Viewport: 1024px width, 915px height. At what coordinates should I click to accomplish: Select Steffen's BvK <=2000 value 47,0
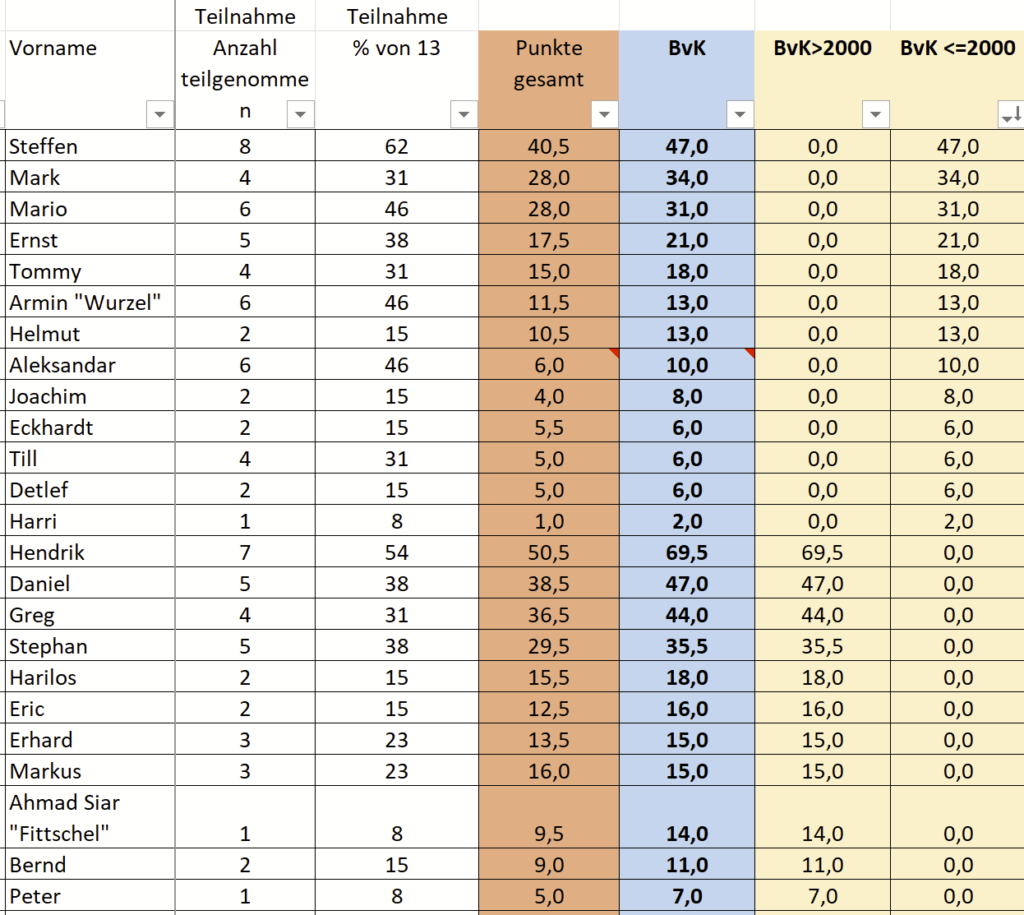[957, 147]
